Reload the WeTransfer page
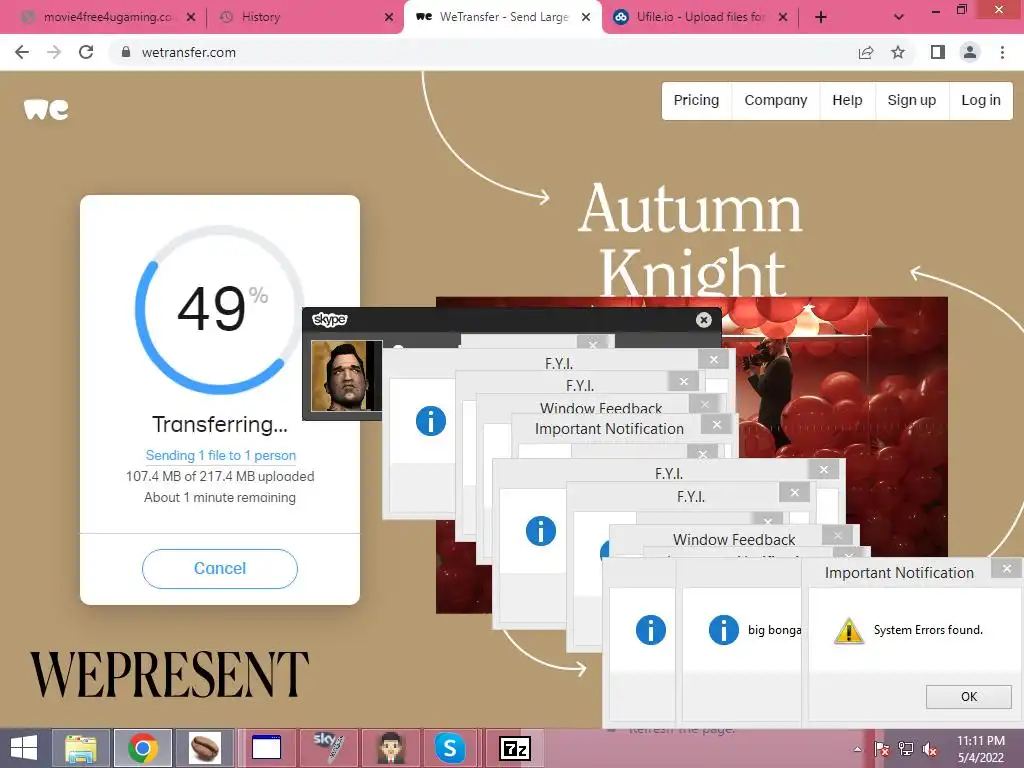Viewport: 1024px width, 768px height. pyautogui.click(x=86, y=52)
